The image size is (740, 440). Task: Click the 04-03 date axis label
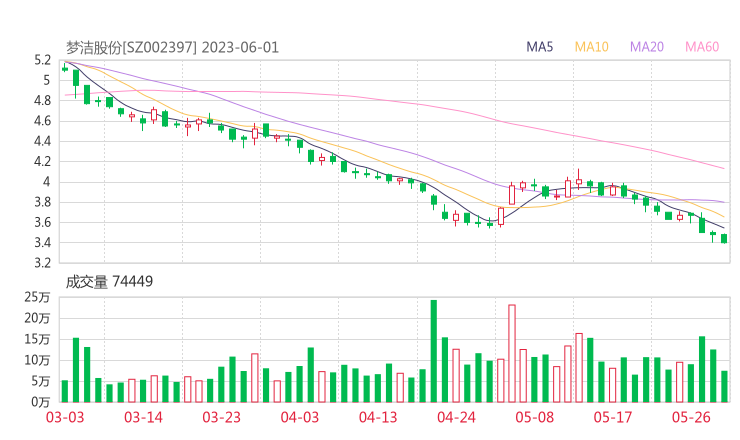[300, 417]
